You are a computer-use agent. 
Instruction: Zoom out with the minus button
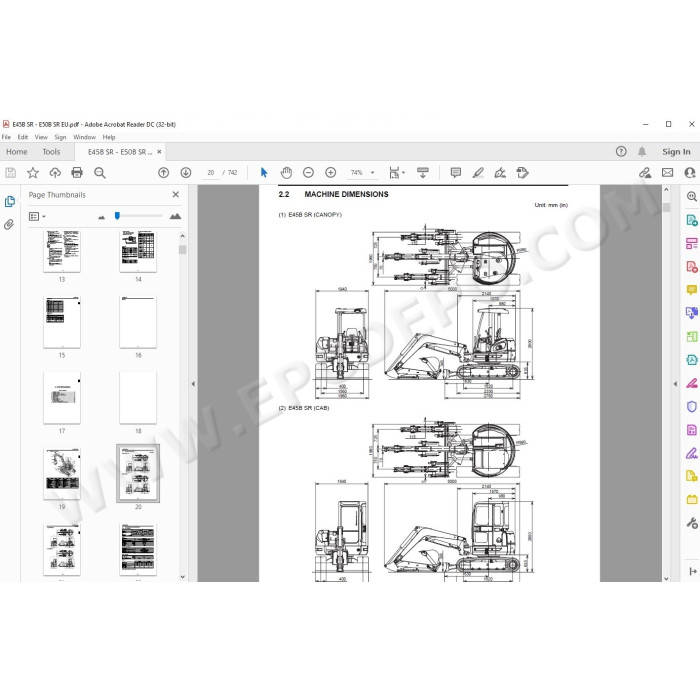point(308,172)
